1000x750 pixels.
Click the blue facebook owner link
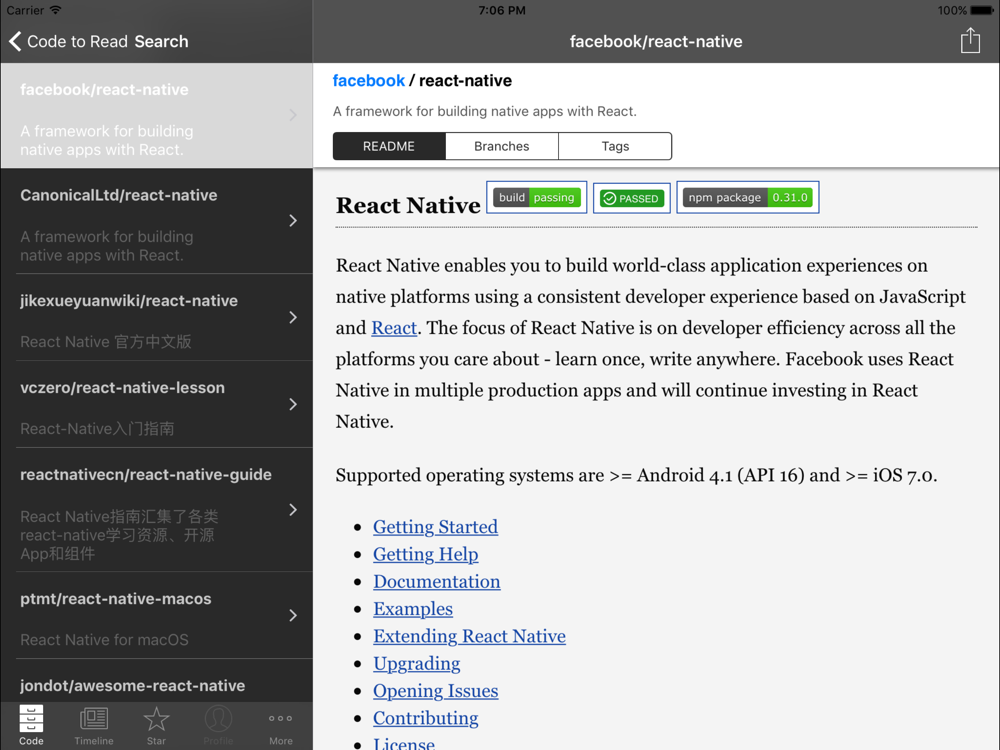[x=369, y=81]
